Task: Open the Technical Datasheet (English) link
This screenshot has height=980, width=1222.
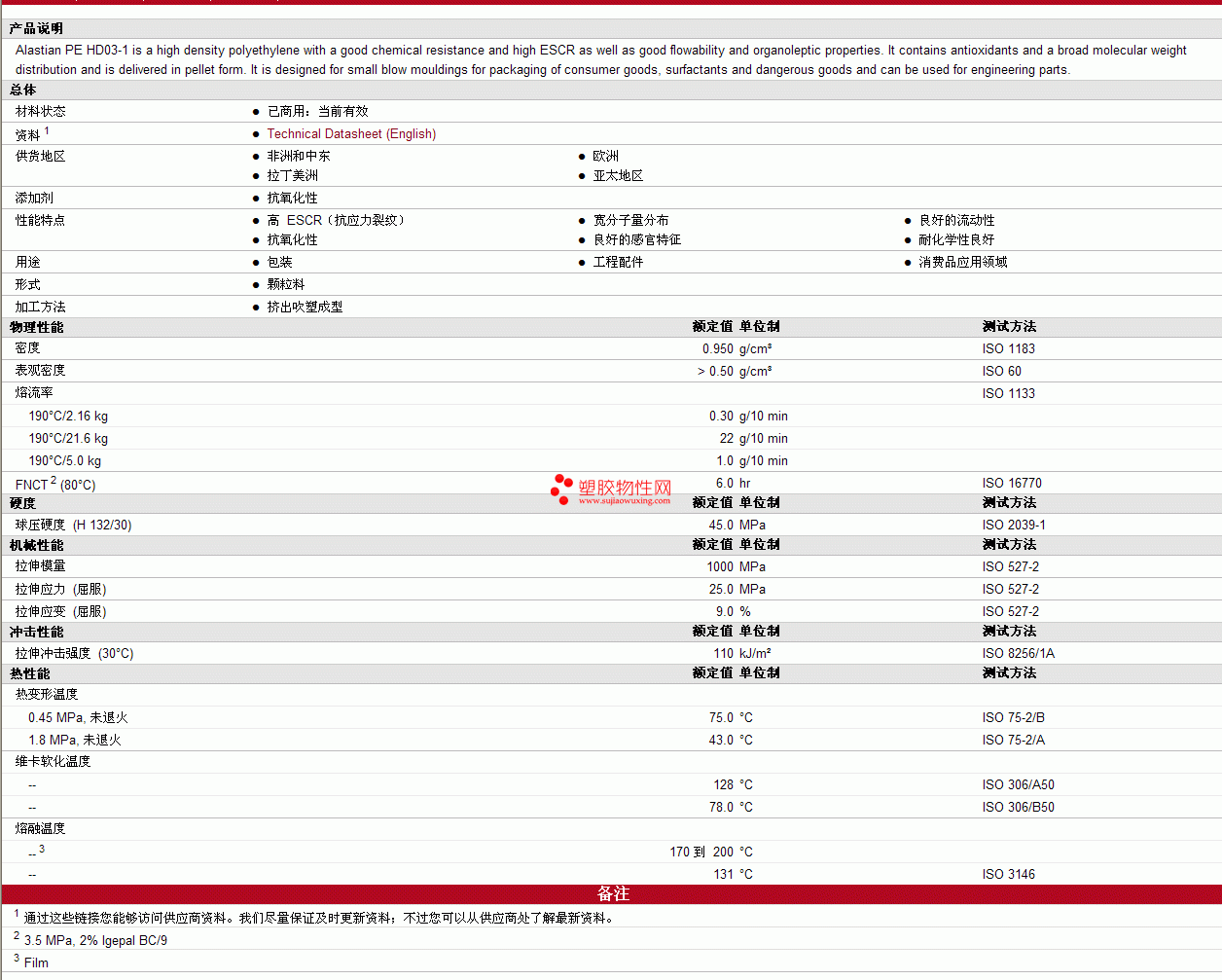Action: (x=351, y=134)
